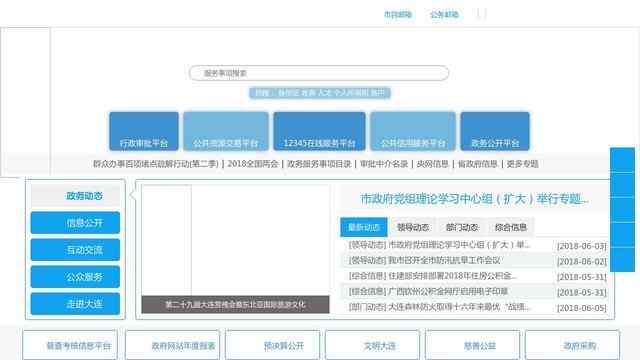
Task: Open the 政府网站年度报表 button
Action: tap(172, 346)
